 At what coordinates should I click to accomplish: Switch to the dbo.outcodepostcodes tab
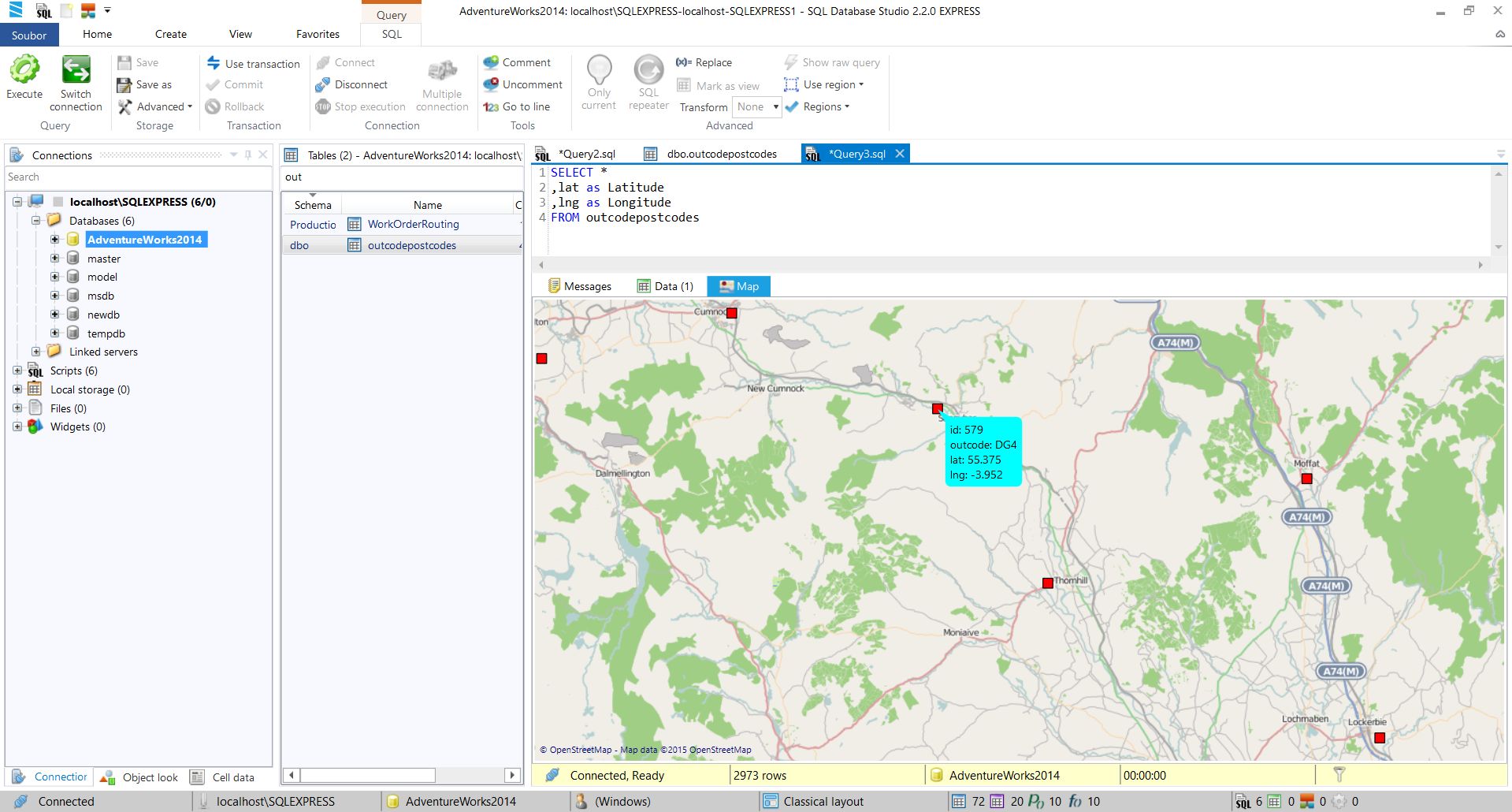pos(711,154)
